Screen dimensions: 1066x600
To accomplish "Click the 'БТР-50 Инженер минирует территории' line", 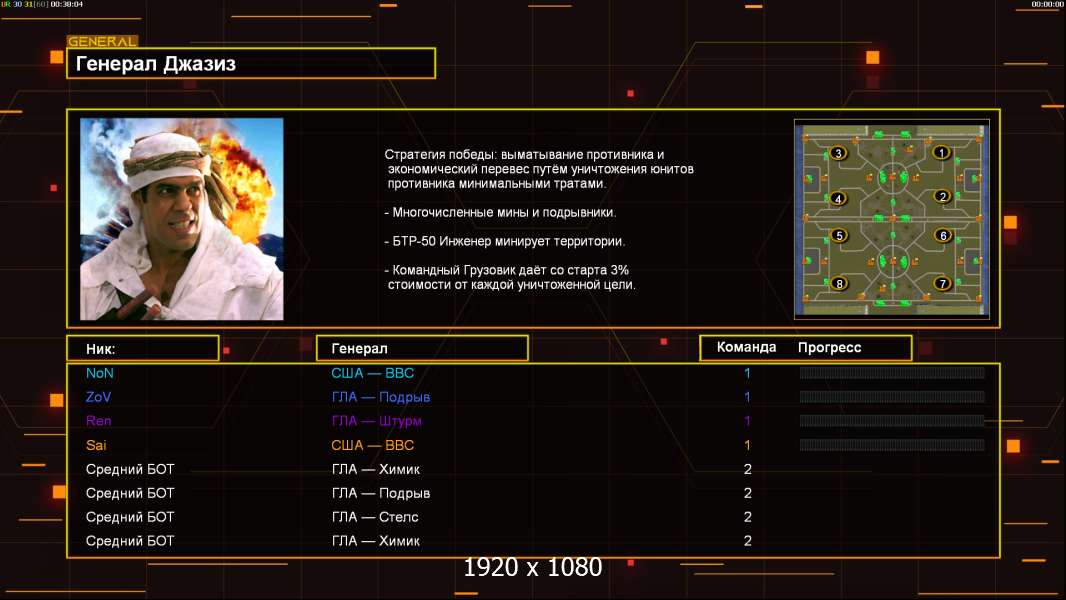I will [504, 241].
